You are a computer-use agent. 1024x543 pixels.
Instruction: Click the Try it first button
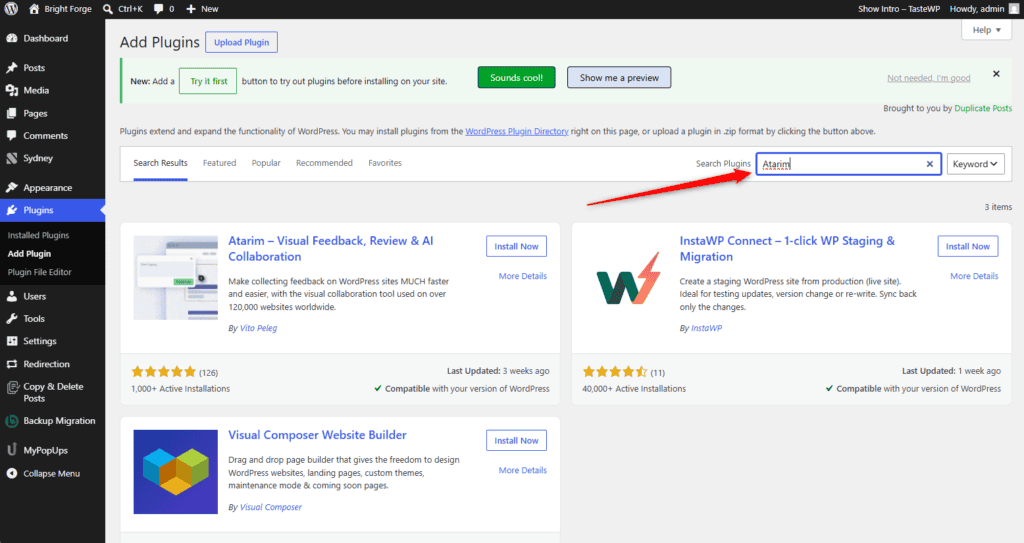pos(208,81)
